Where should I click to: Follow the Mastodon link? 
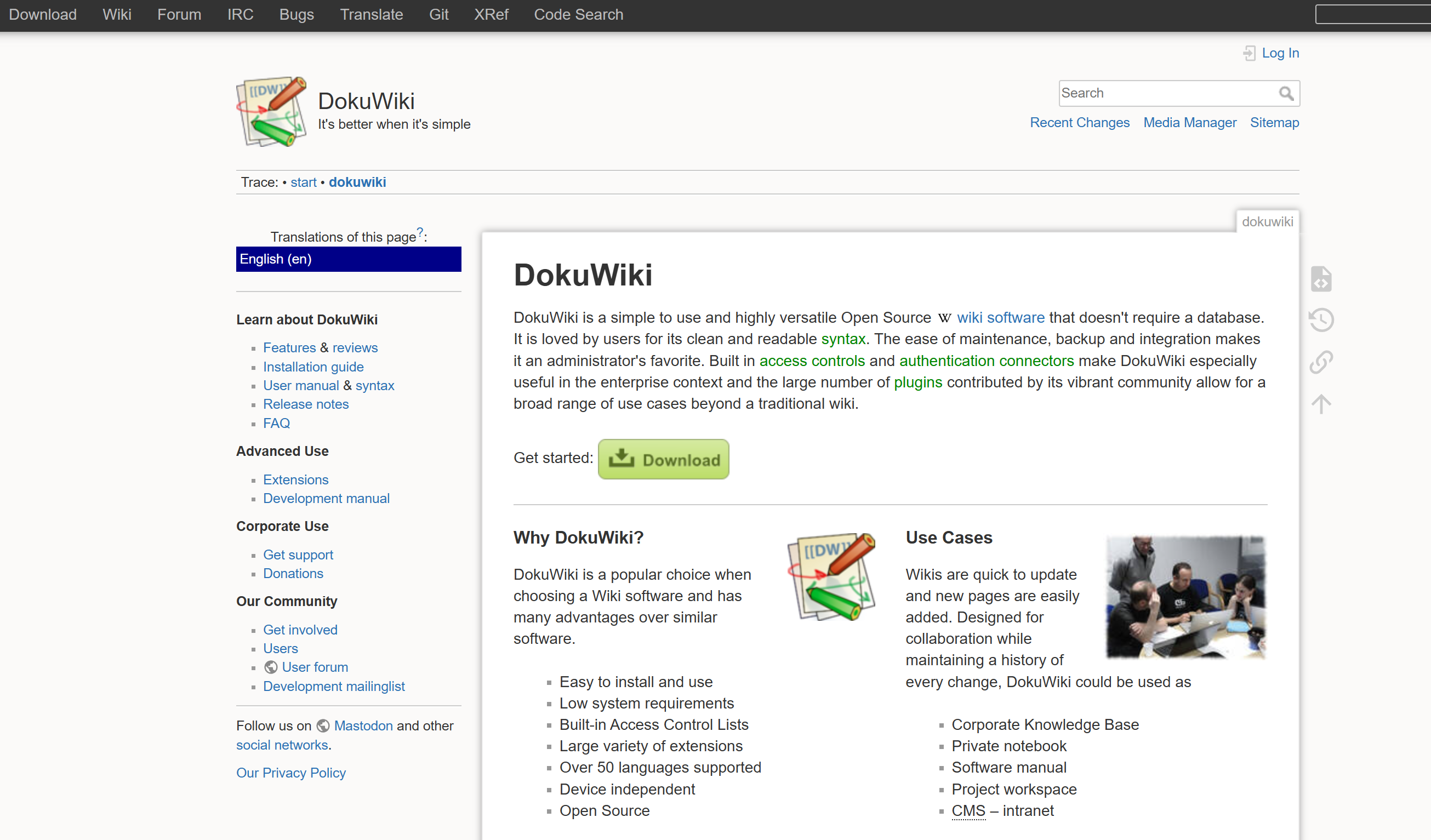point(363,725)
